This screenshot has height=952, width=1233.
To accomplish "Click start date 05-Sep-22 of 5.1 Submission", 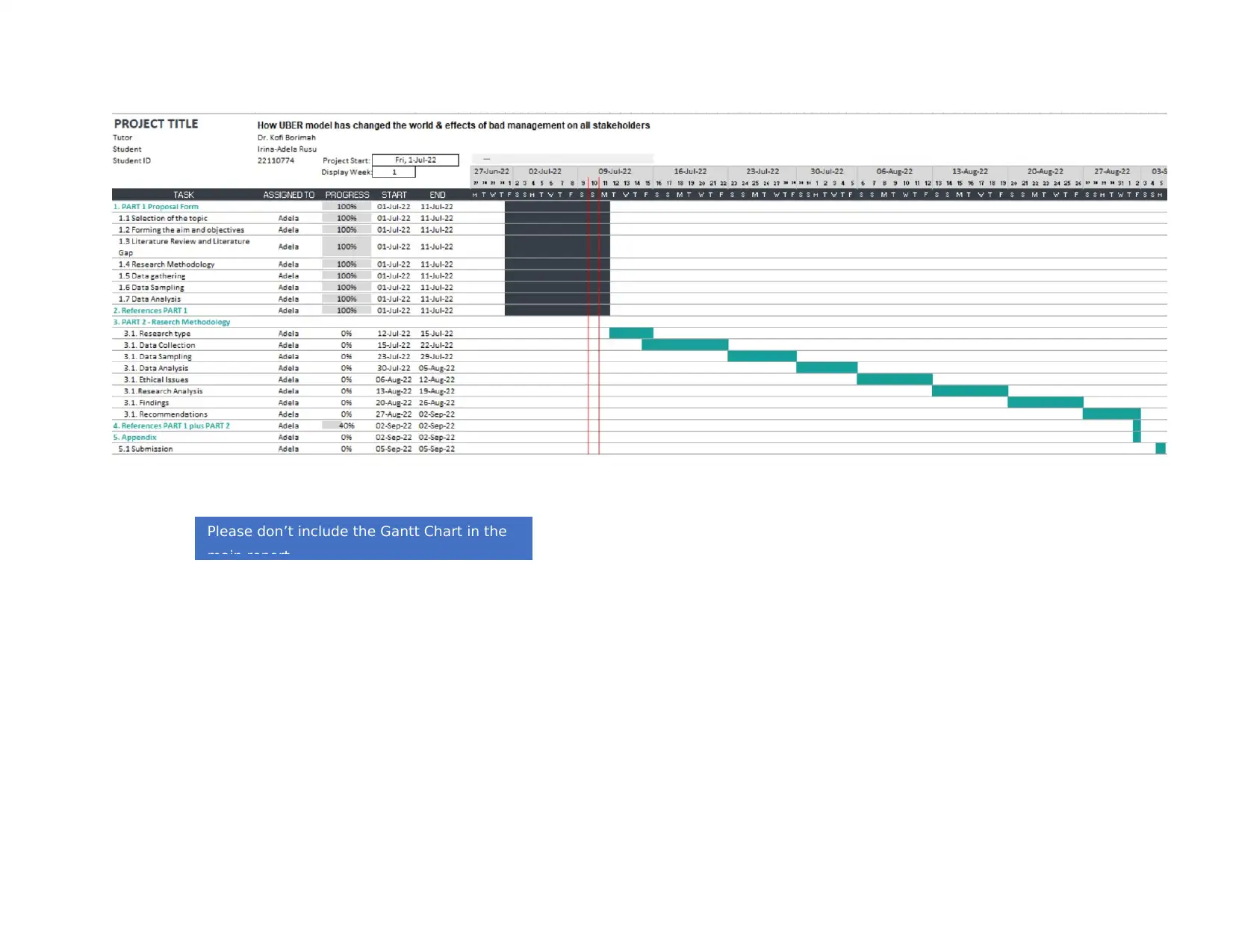I will [394, 449].
